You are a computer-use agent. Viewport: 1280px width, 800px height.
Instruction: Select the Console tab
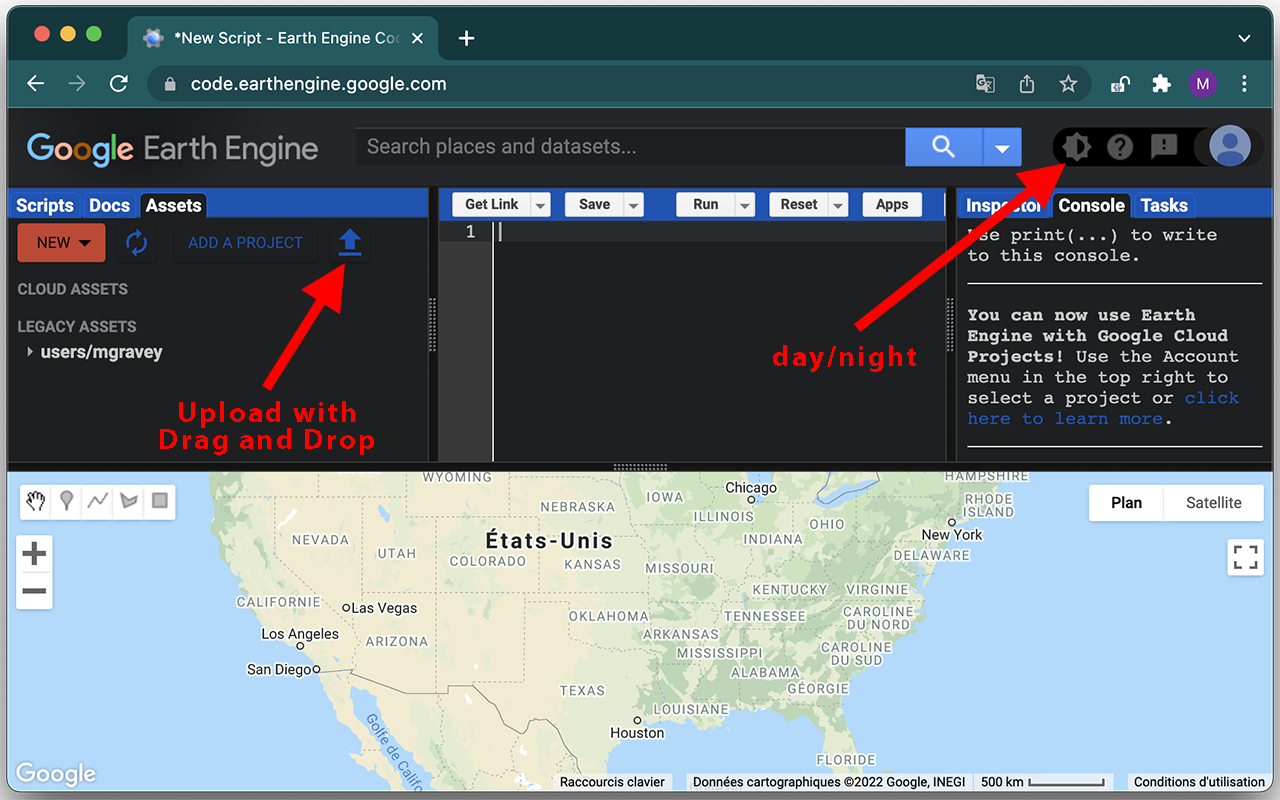coord(1091,205)
